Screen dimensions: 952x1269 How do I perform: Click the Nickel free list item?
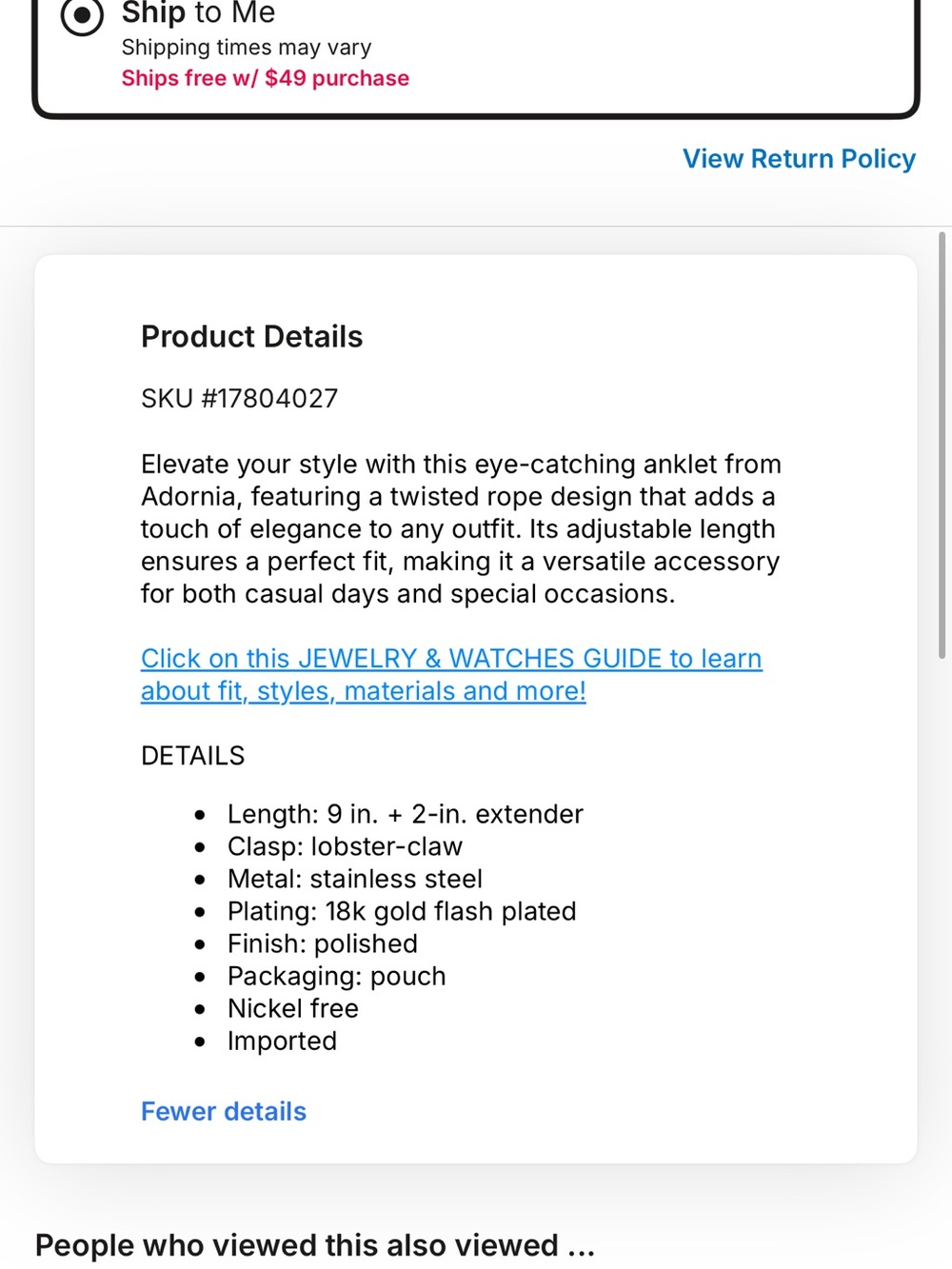(292, 1008)
